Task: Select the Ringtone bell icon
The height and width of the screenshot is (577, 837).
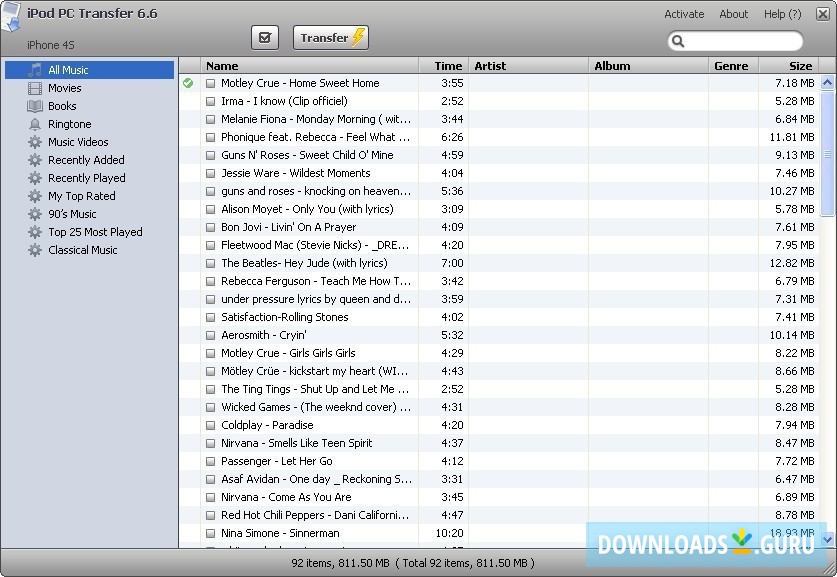Action: coord(35,124)
